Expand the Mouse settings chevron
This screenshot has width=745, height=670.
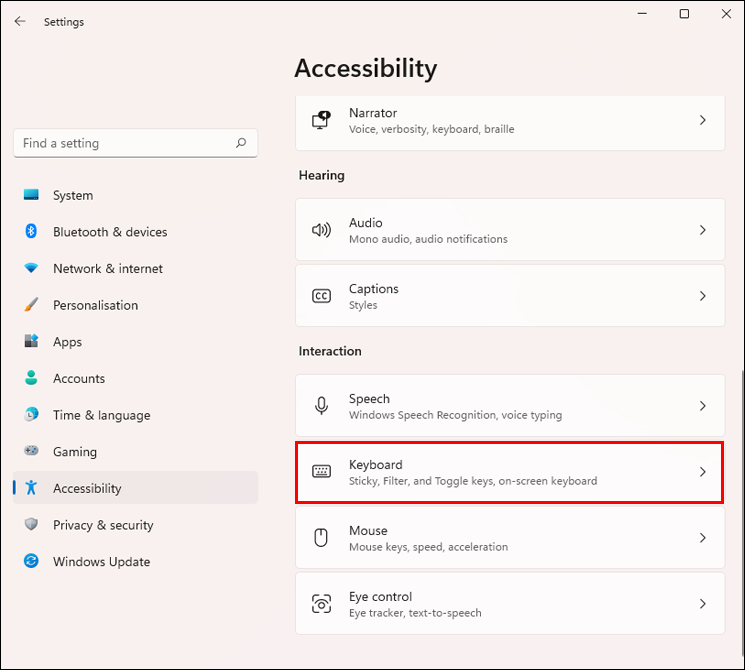coord(703,538)
